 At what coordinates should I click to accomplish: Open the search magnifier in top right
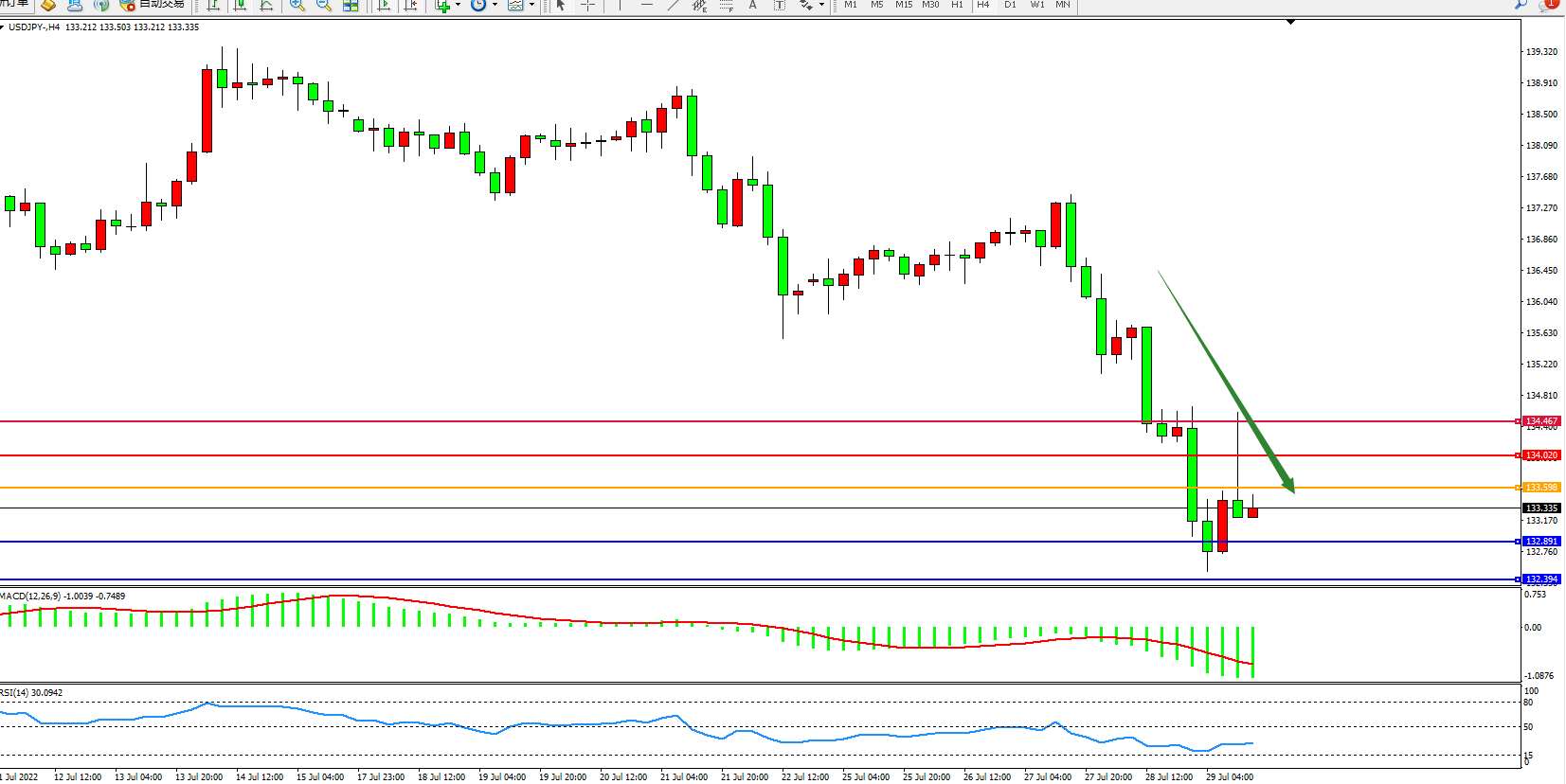click(1521, 5)
